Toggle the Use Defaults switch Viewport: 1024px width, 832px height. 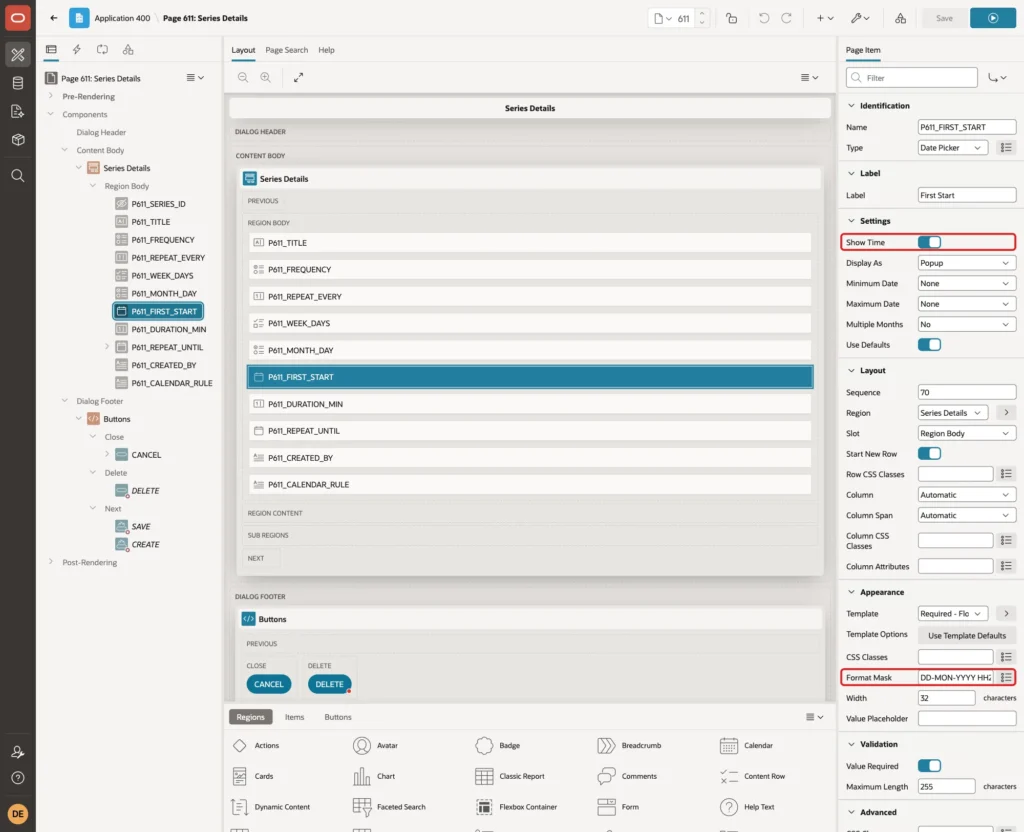[x=929, y=344]
